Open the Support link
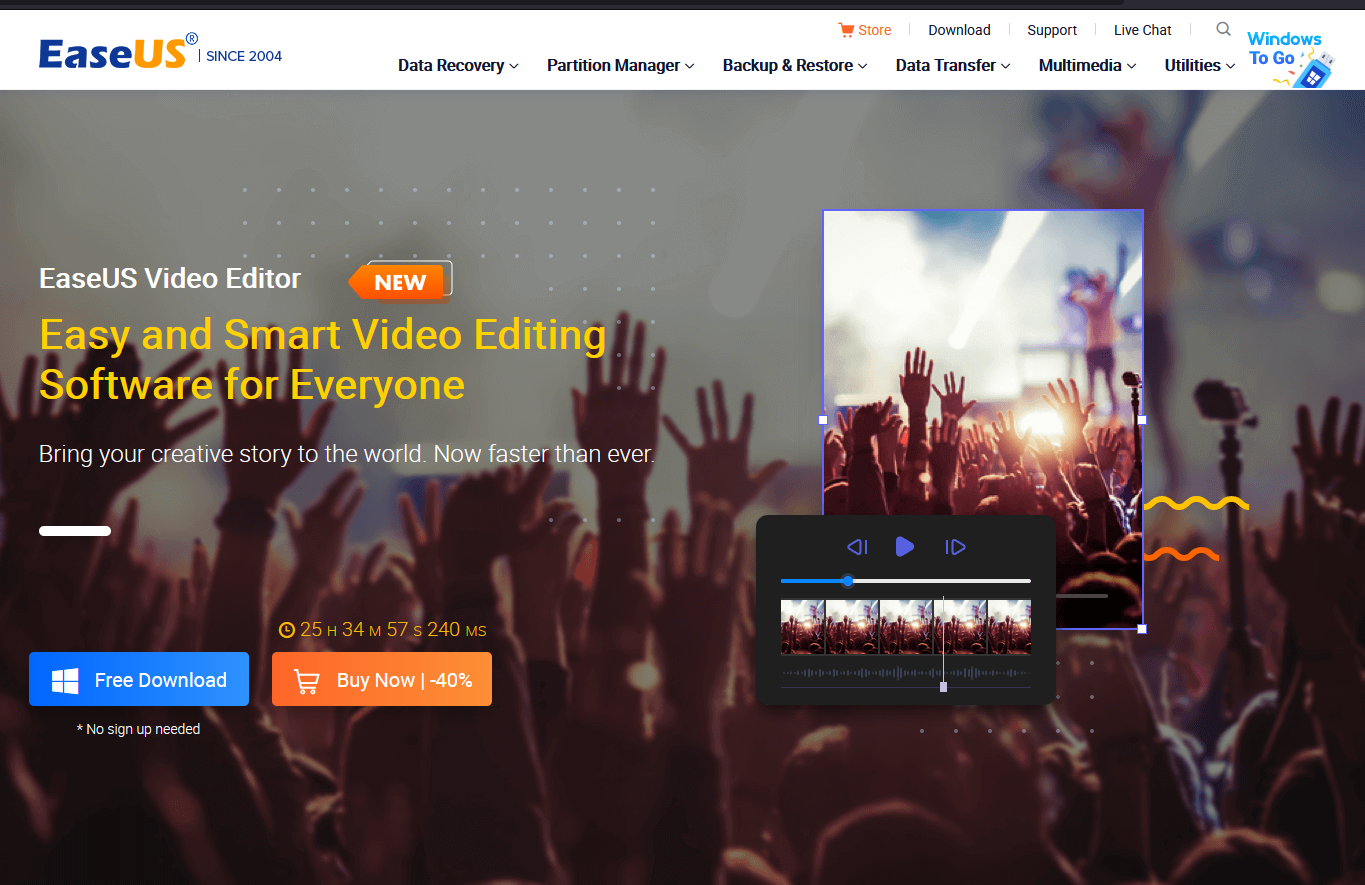Viewport: 1365px width, 885px height. [x=1052, y=30]
